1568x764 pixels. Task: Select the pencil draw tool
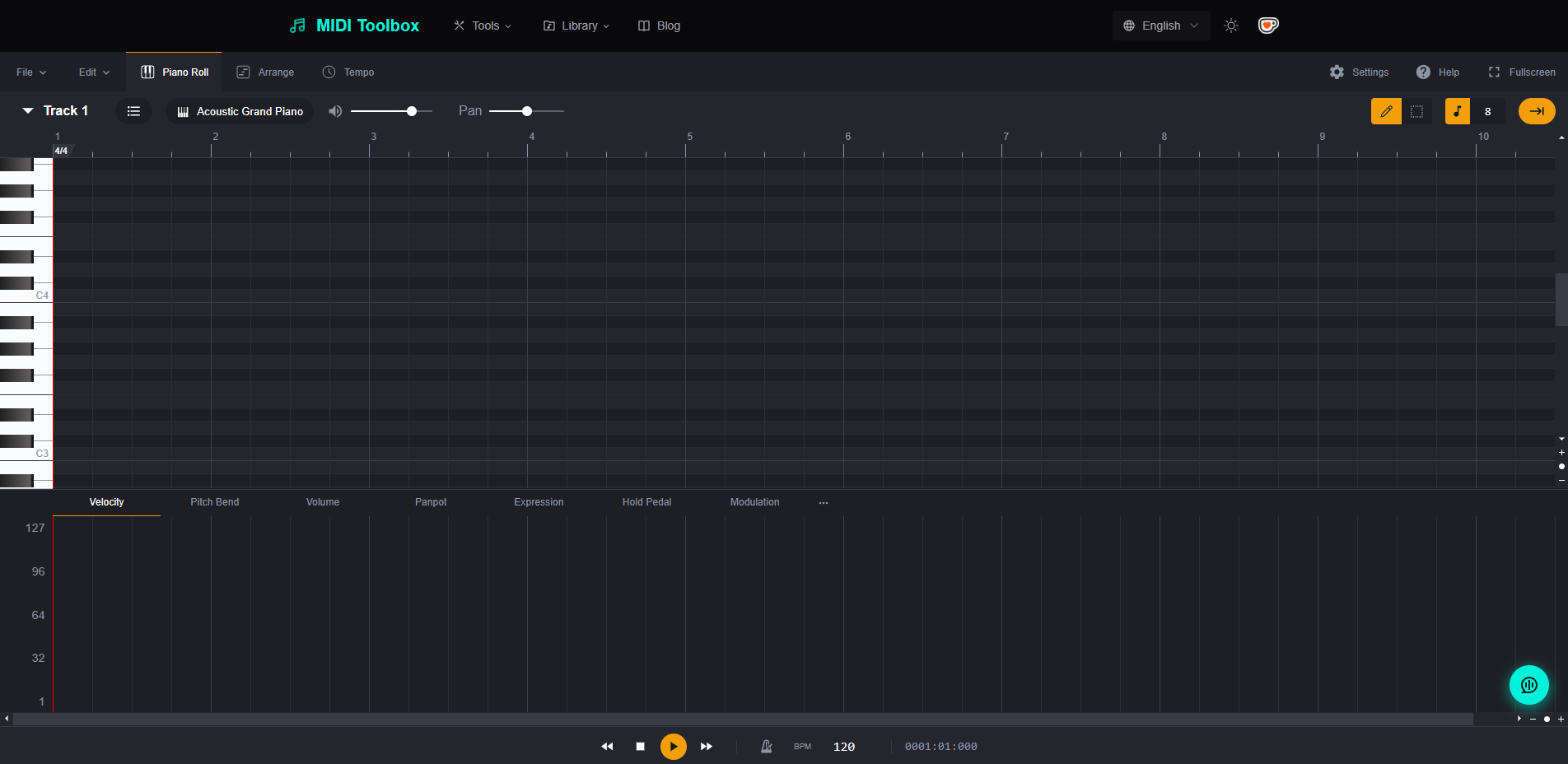1386,111
